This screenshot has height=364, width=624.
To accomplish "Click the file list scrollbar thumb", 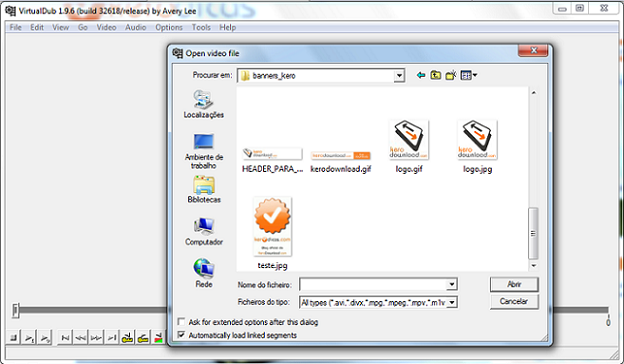I will coord(533,233).
